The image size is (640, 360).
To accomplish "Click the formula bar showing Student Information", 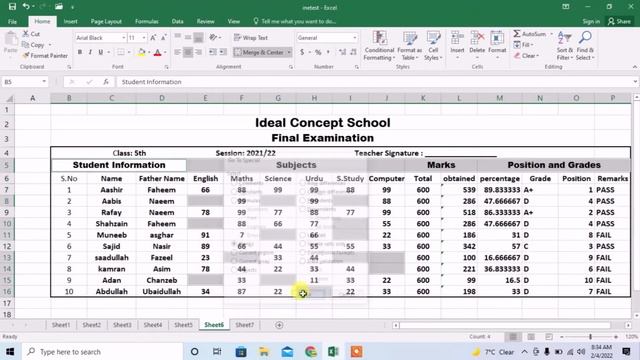I will [x=373, y=82].
